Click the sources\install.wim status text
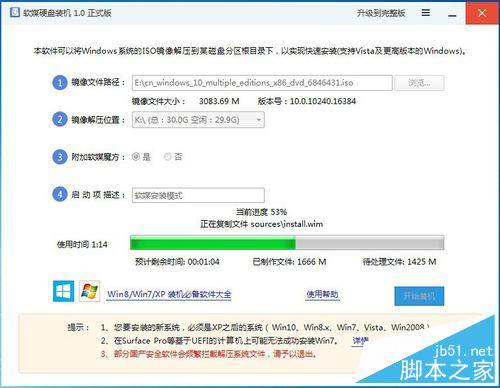Image resolution: width=500 pixels, height=388 pixels. coord(261,224)
